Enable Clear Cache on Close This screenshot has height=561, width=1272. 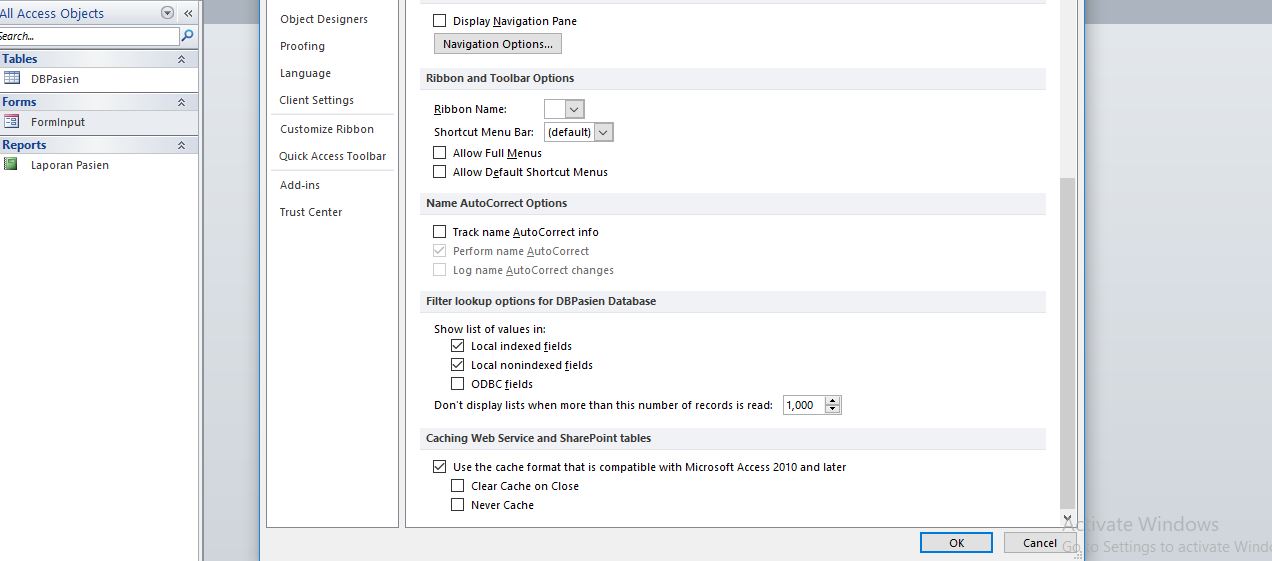click(458, 486)
